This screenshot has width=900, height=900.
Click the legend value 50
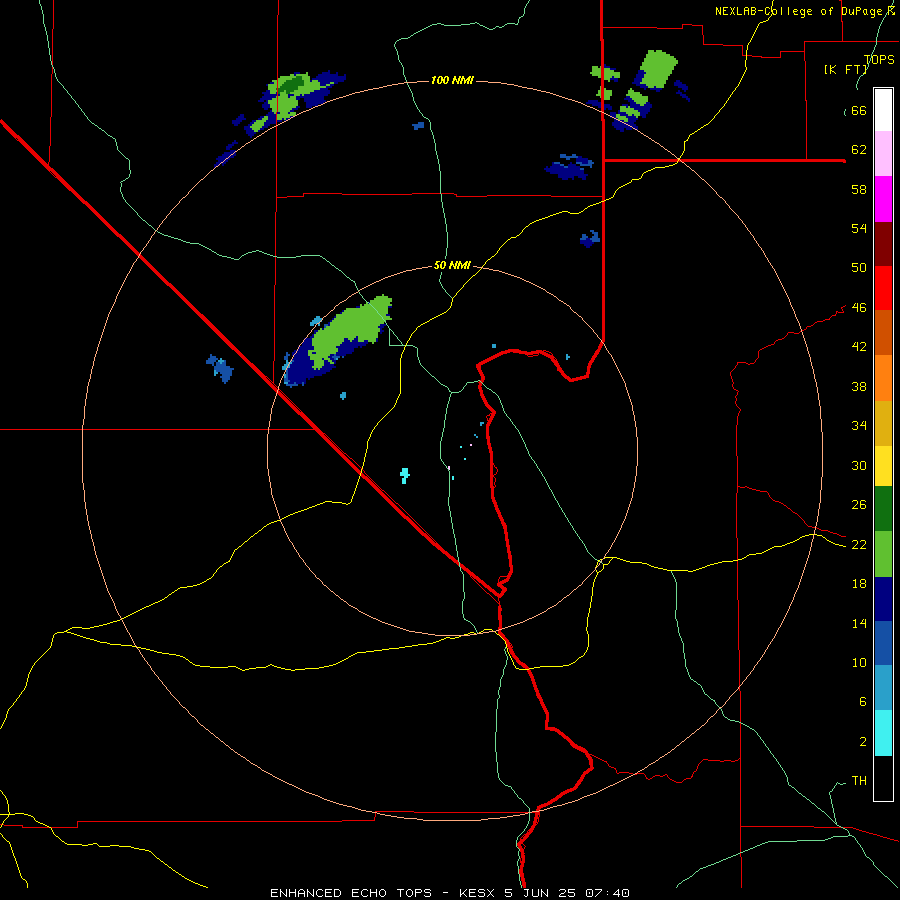click(x=859, y=267)
